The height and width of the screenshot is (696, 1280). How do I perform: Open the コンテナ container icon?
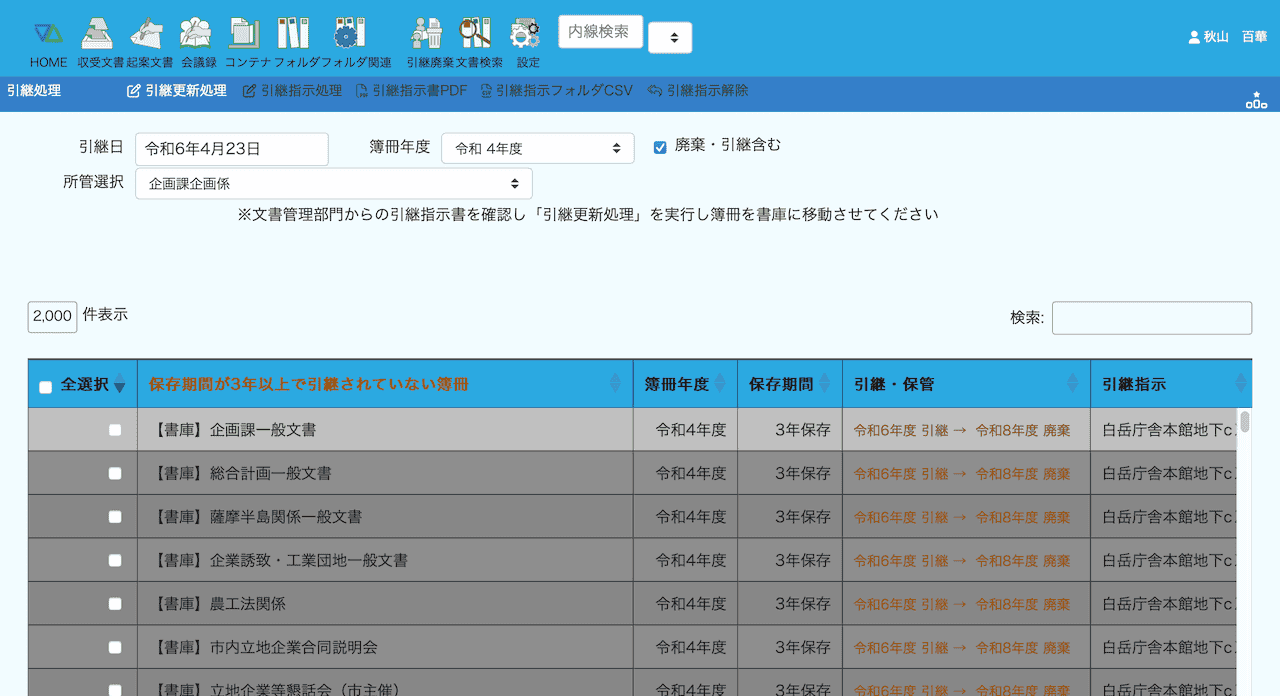[x=245, y=34]
